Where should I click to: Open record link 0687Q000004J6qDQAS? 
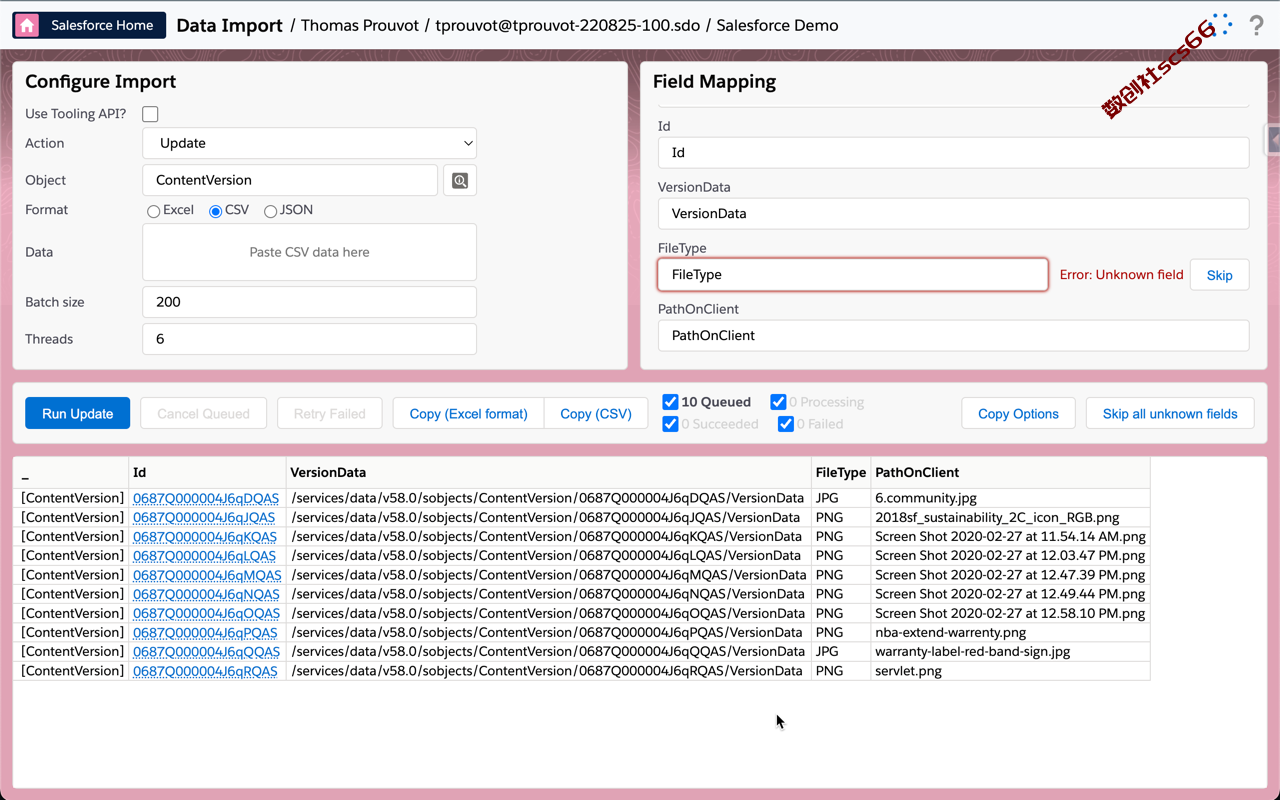[x=206, y=498]
